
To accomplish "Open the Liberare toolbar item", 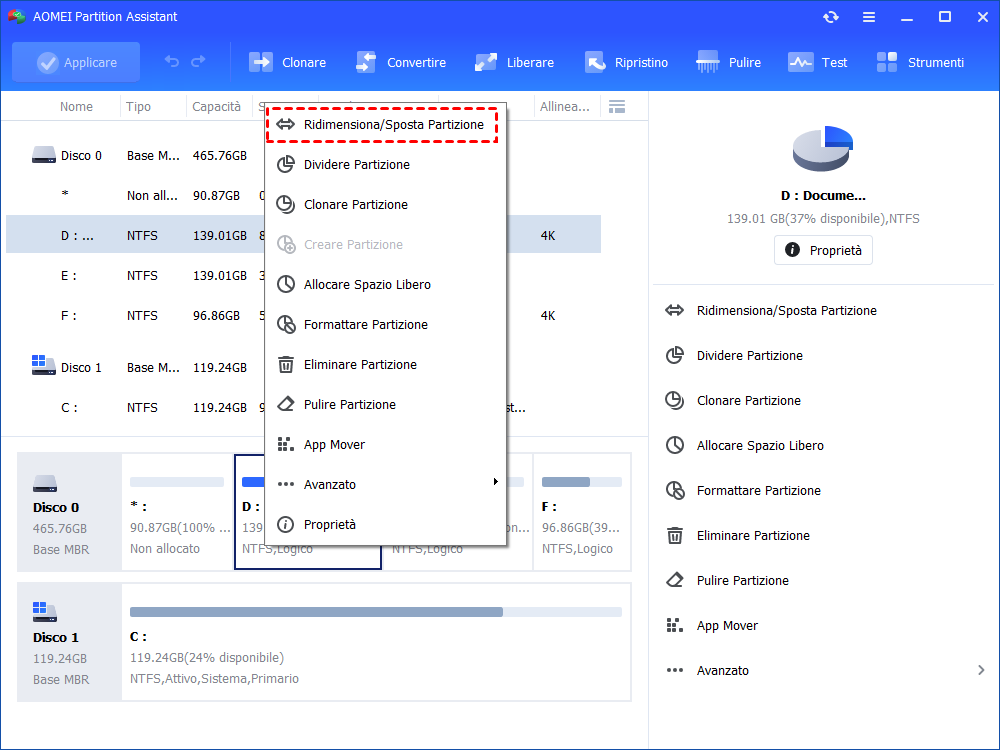I will [x=514, y=62].
